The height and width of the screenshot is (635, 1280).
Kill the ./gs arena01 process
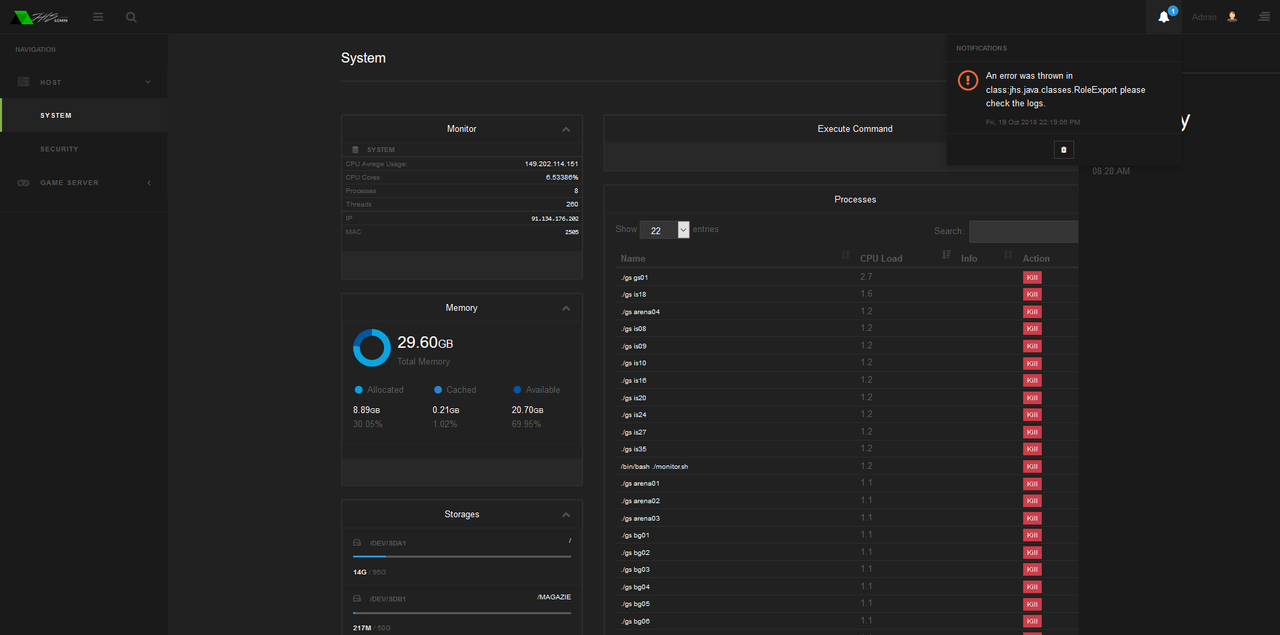pyautogui.click(x=1032, y=483)
